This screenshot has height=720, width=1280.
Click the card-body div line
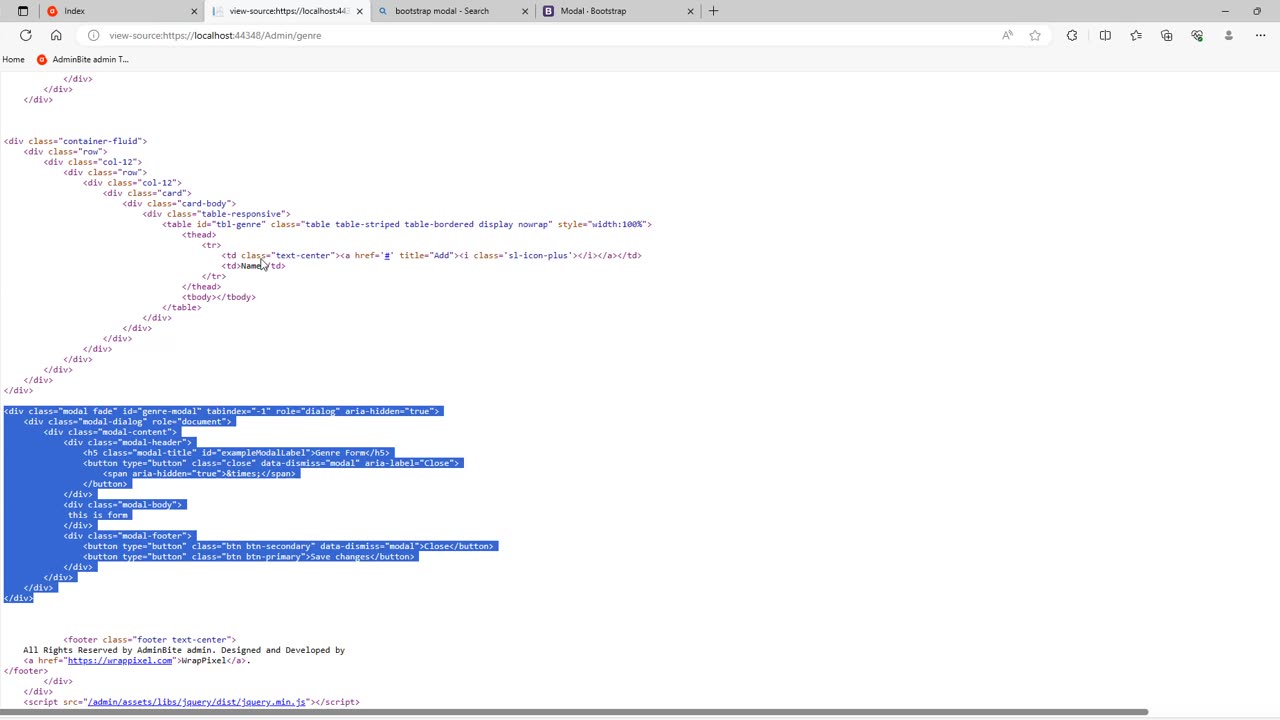[x=179, y=204]
